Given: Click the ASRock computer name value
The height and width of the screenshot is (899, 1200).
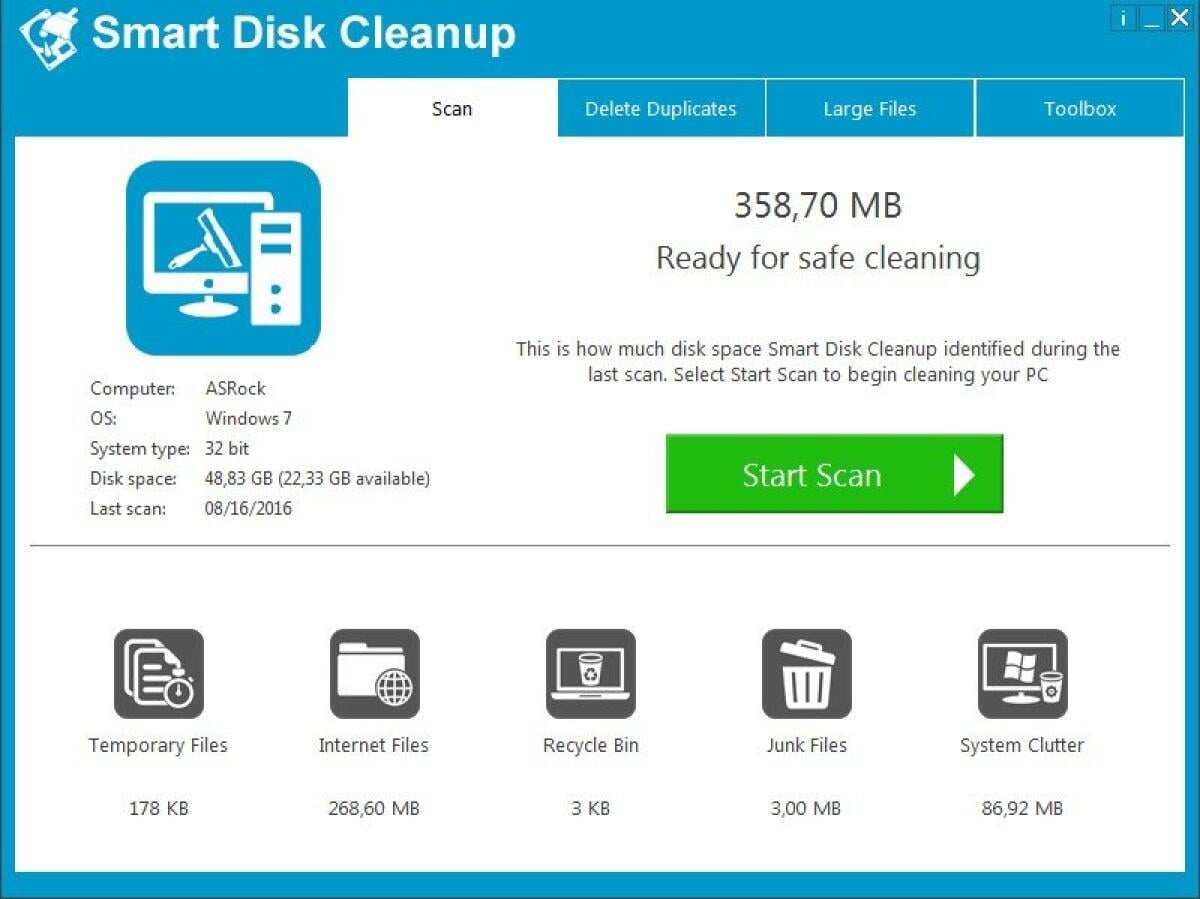Looking at the screenshot, I should point(236,388).
